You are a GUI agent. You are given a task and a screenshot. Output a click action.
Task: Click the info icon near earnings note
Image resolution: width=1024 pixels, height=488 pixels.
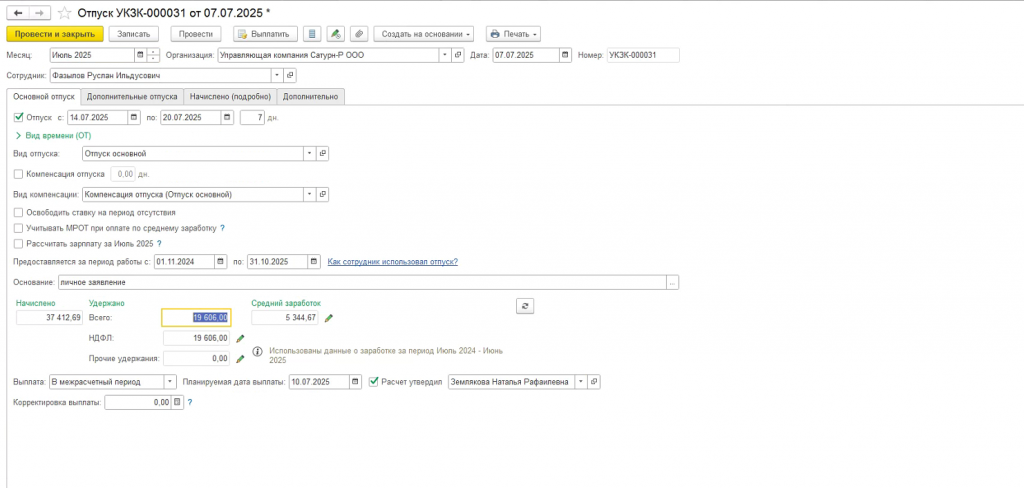pyautogui.click(x=258, y=351)
